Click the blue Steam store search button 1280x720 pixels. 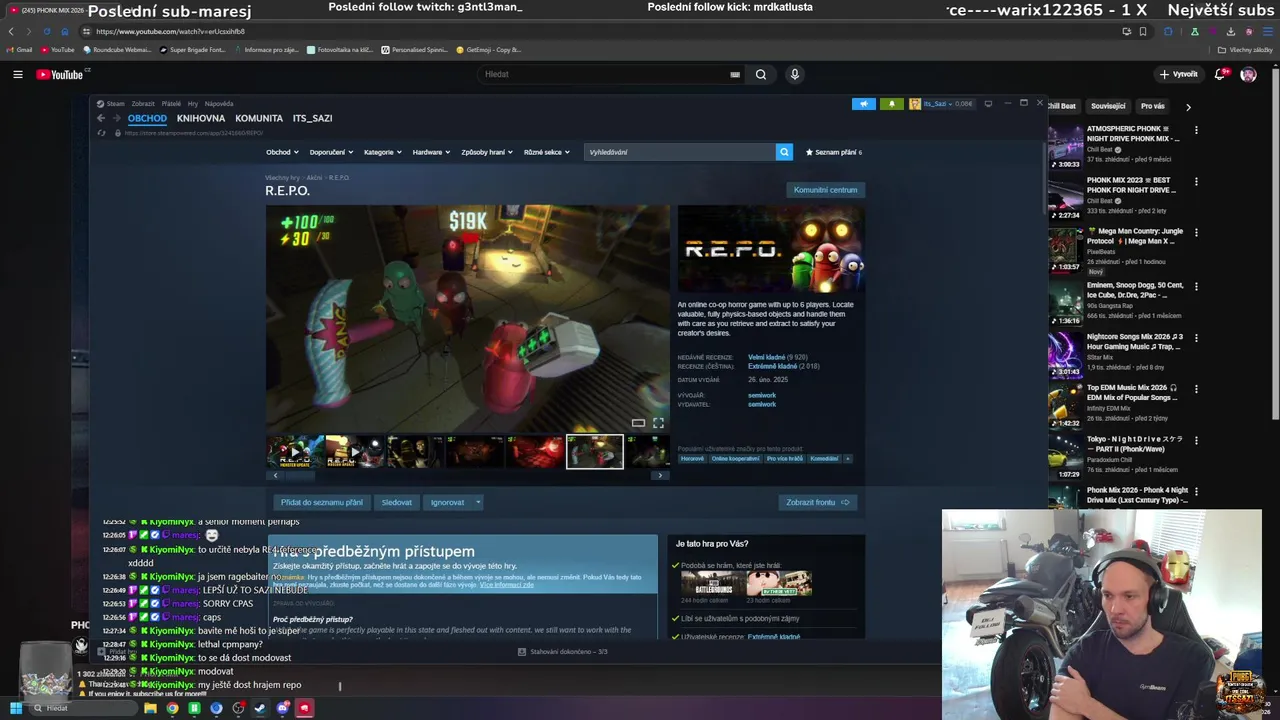(784, 152)
